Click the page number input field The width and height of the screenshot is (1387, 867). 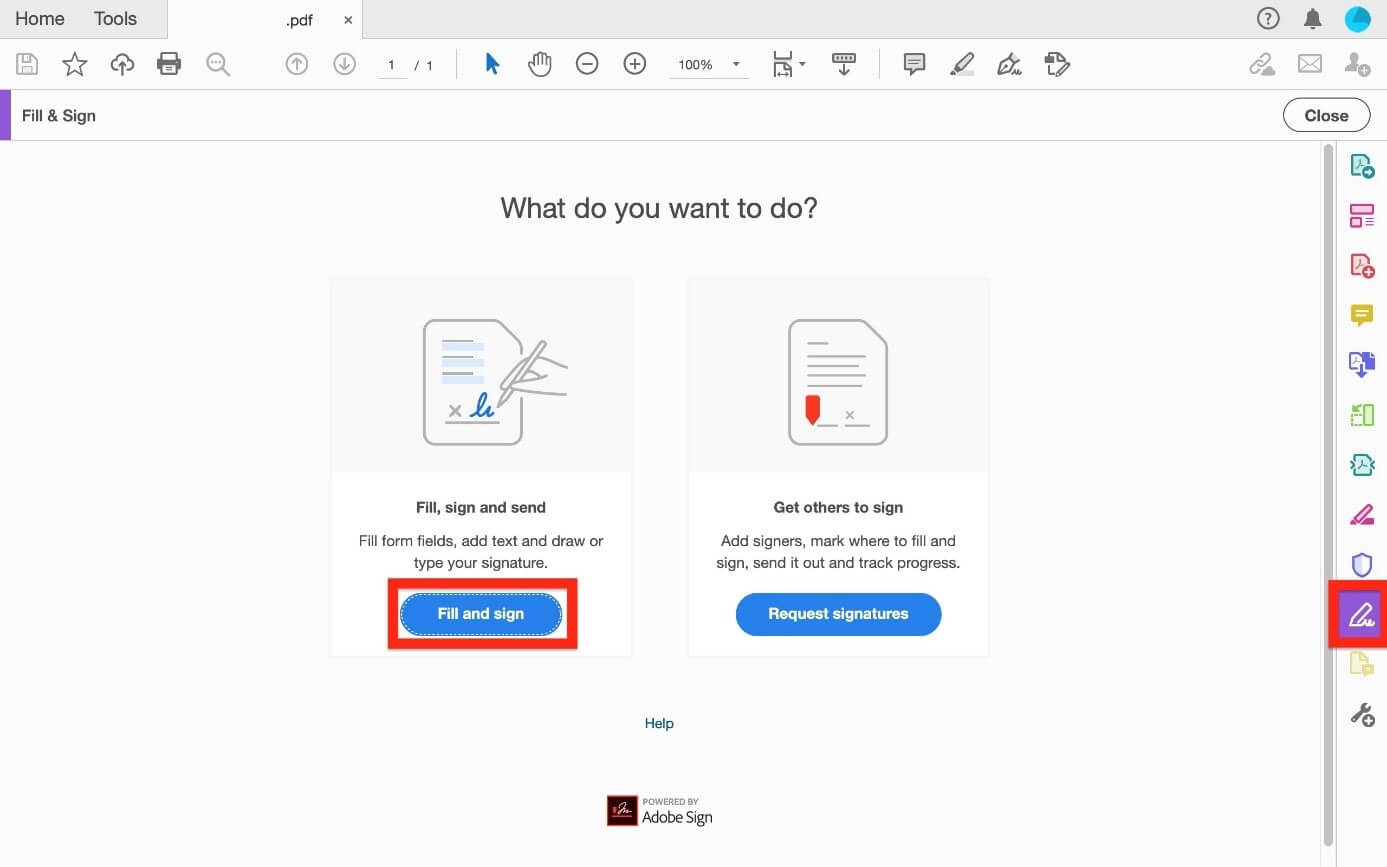(392, 66)
